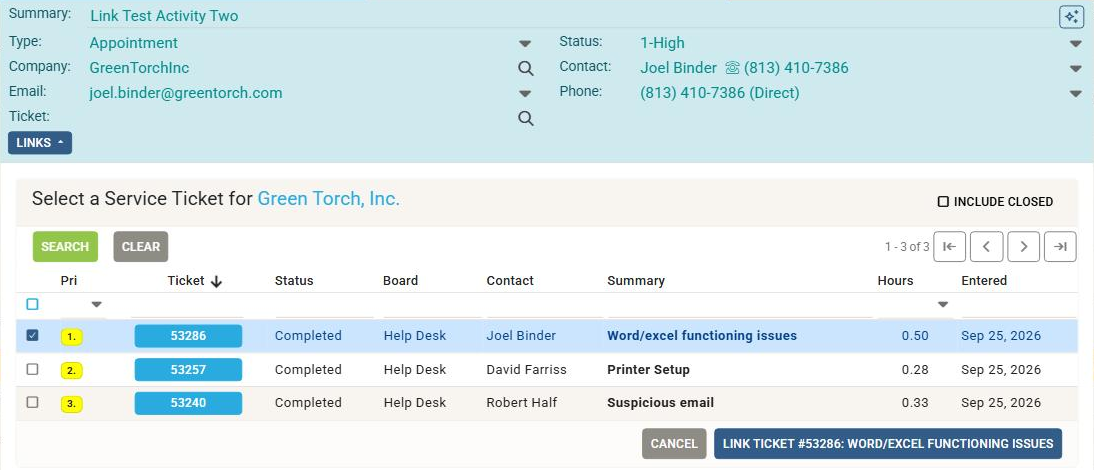Go to last page of tickets
1094x470 pixels.
click(1061, 247)
